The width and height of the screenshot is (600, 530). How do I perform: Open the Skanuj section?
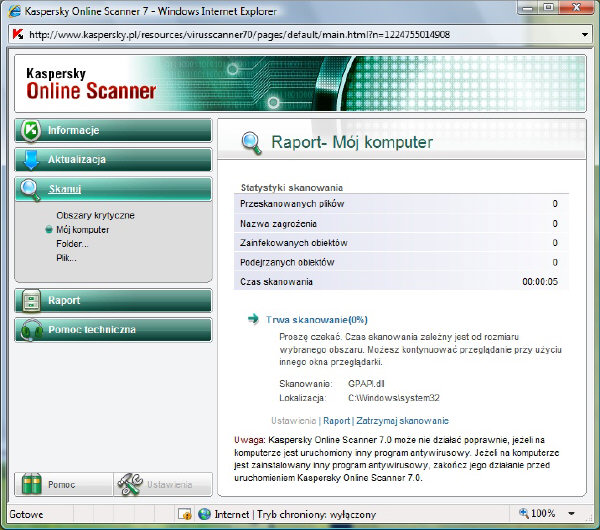pos(113,189)
